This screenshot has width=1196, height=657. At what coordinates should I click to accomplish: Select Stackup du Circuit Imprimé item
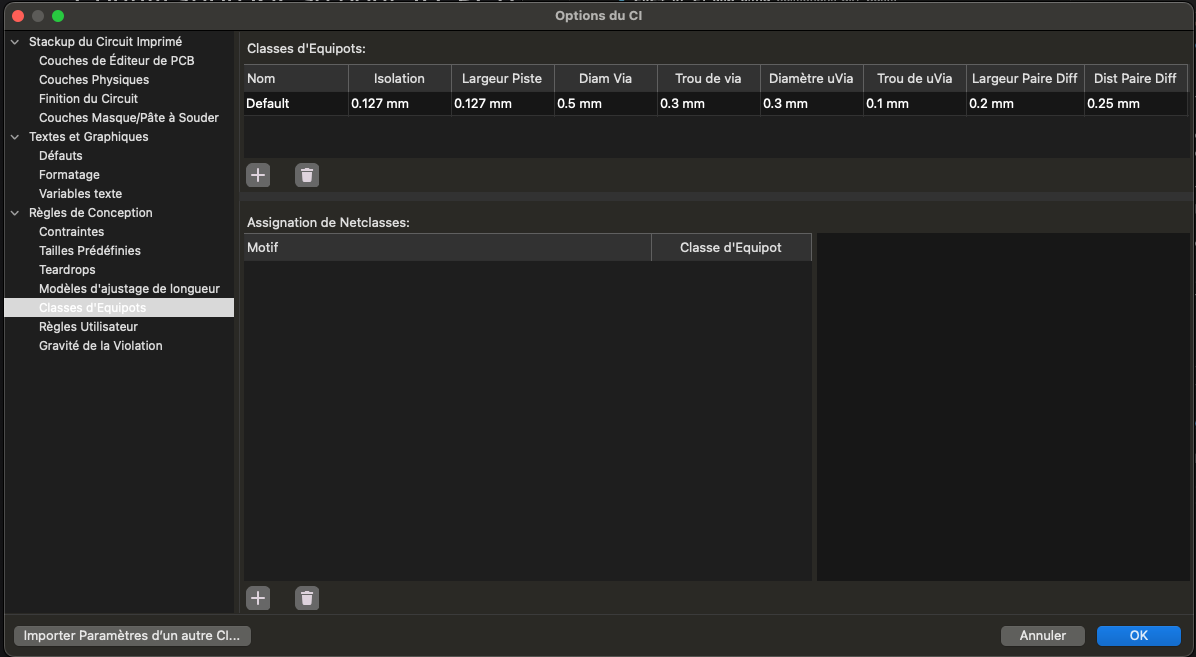coord(105,42)
